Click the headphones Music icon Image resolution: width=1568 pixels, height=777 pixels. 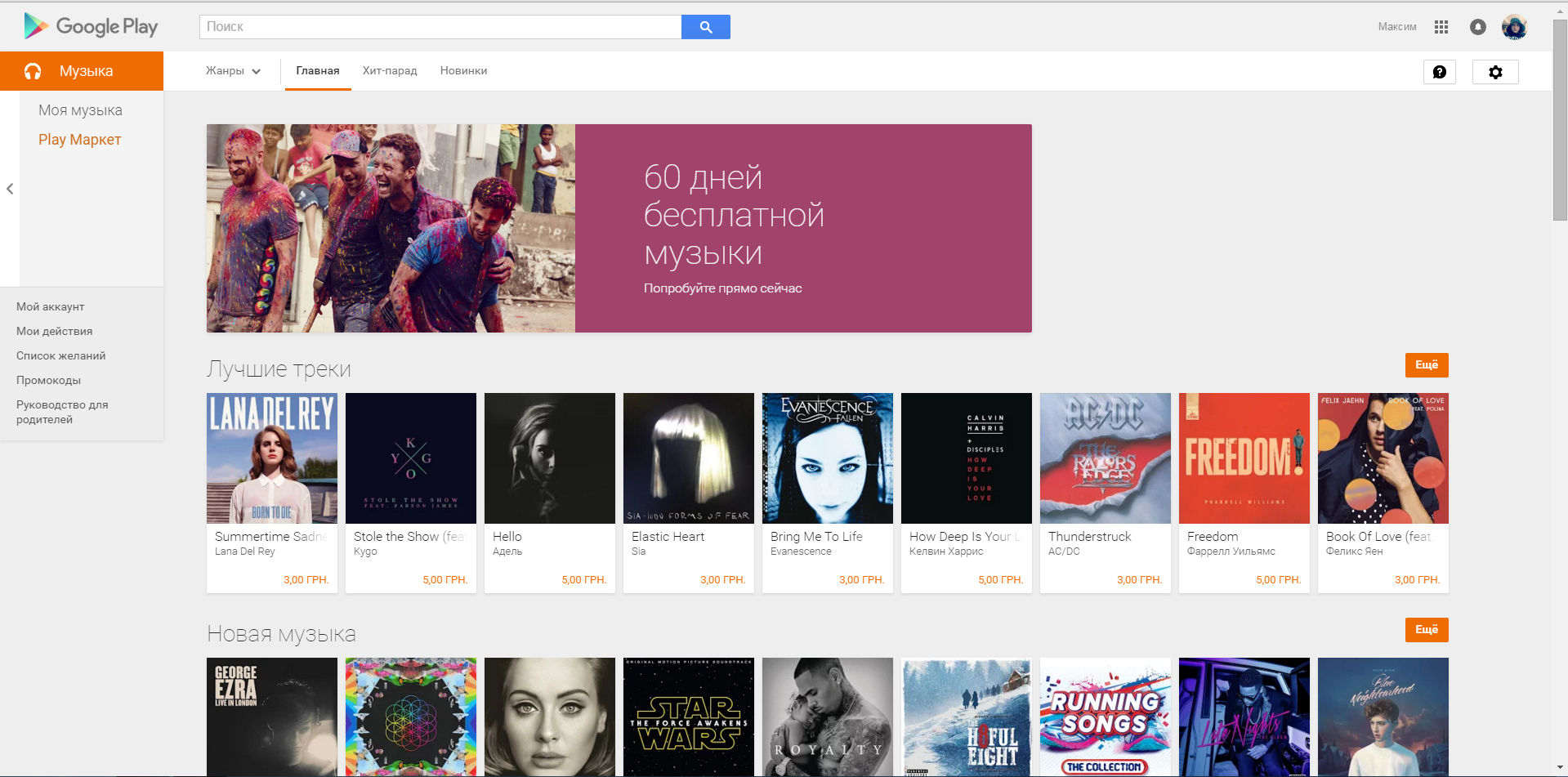tap(33, 71)
